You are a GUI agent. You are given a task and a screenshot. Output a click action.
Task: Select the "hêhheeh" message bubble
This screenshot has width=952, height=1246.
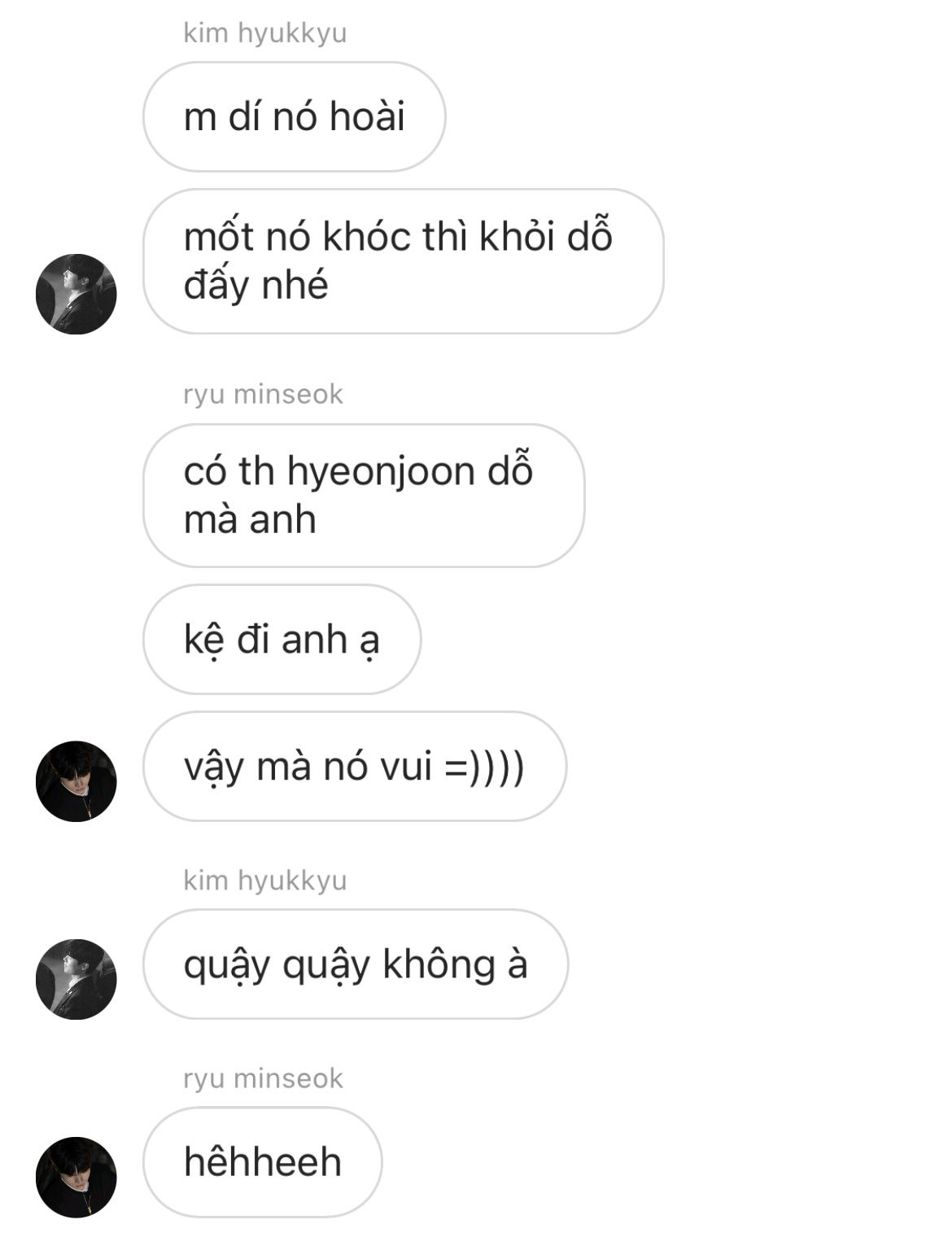[x=263, y=1162]
